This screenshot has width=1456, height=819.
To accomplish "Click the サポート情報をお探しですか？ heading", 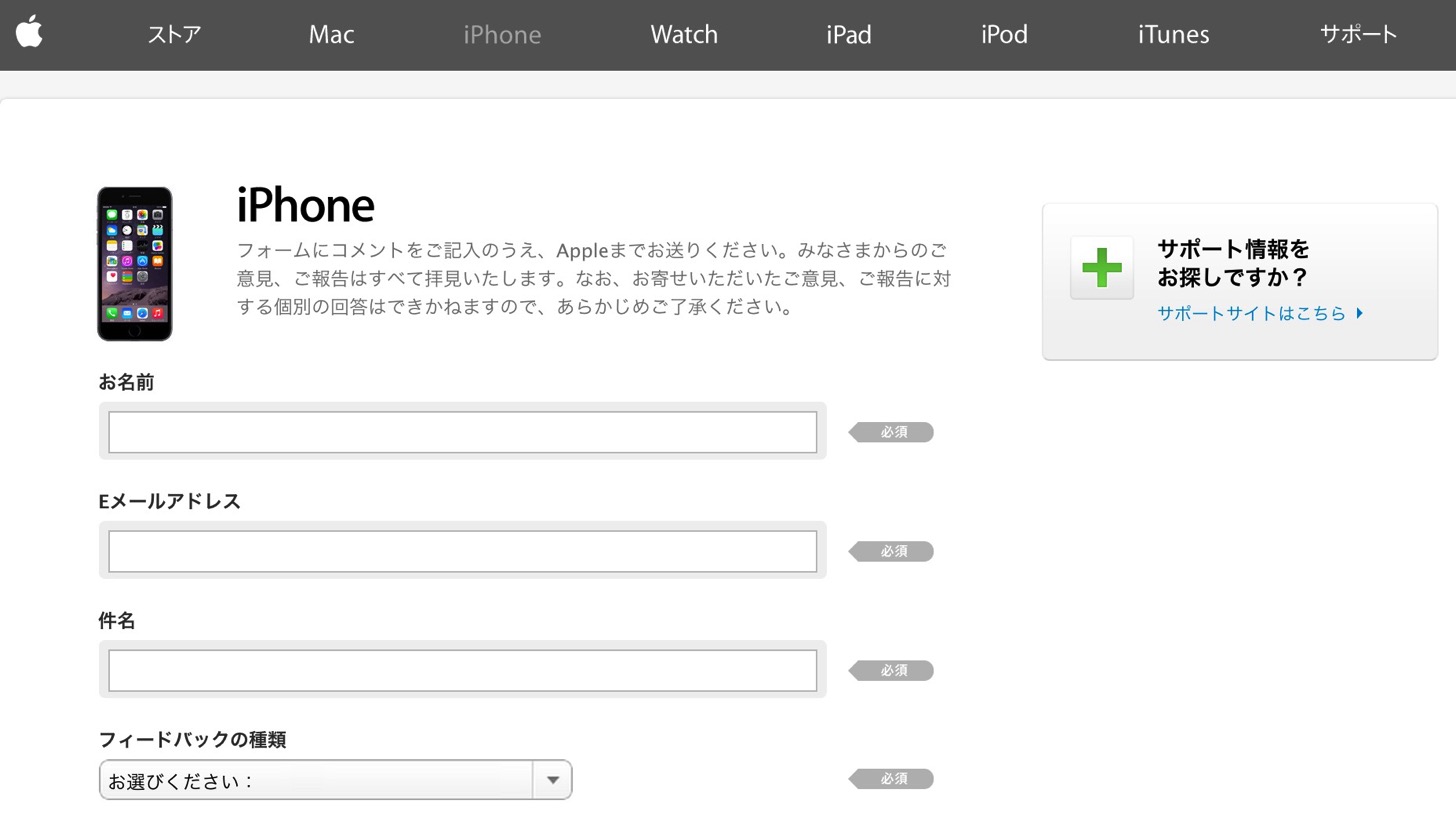I will pos(1233,263).
